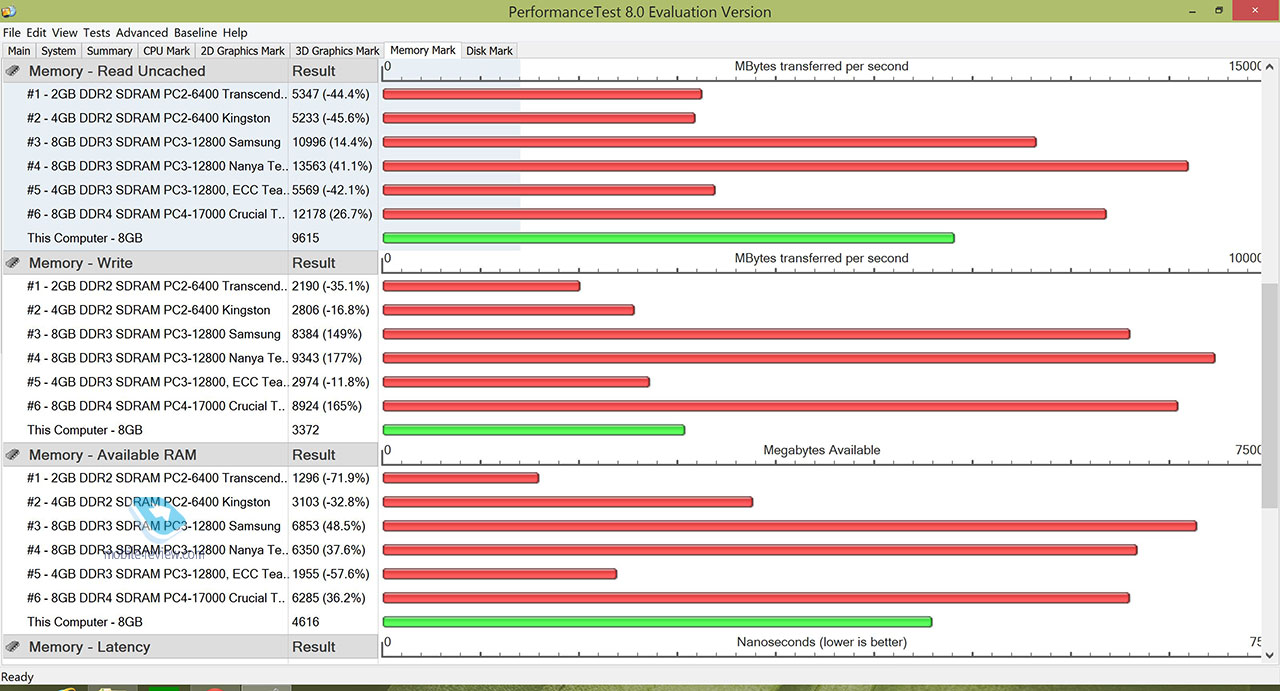
Task: Open the File menu
Action: [x=11, y=33]
